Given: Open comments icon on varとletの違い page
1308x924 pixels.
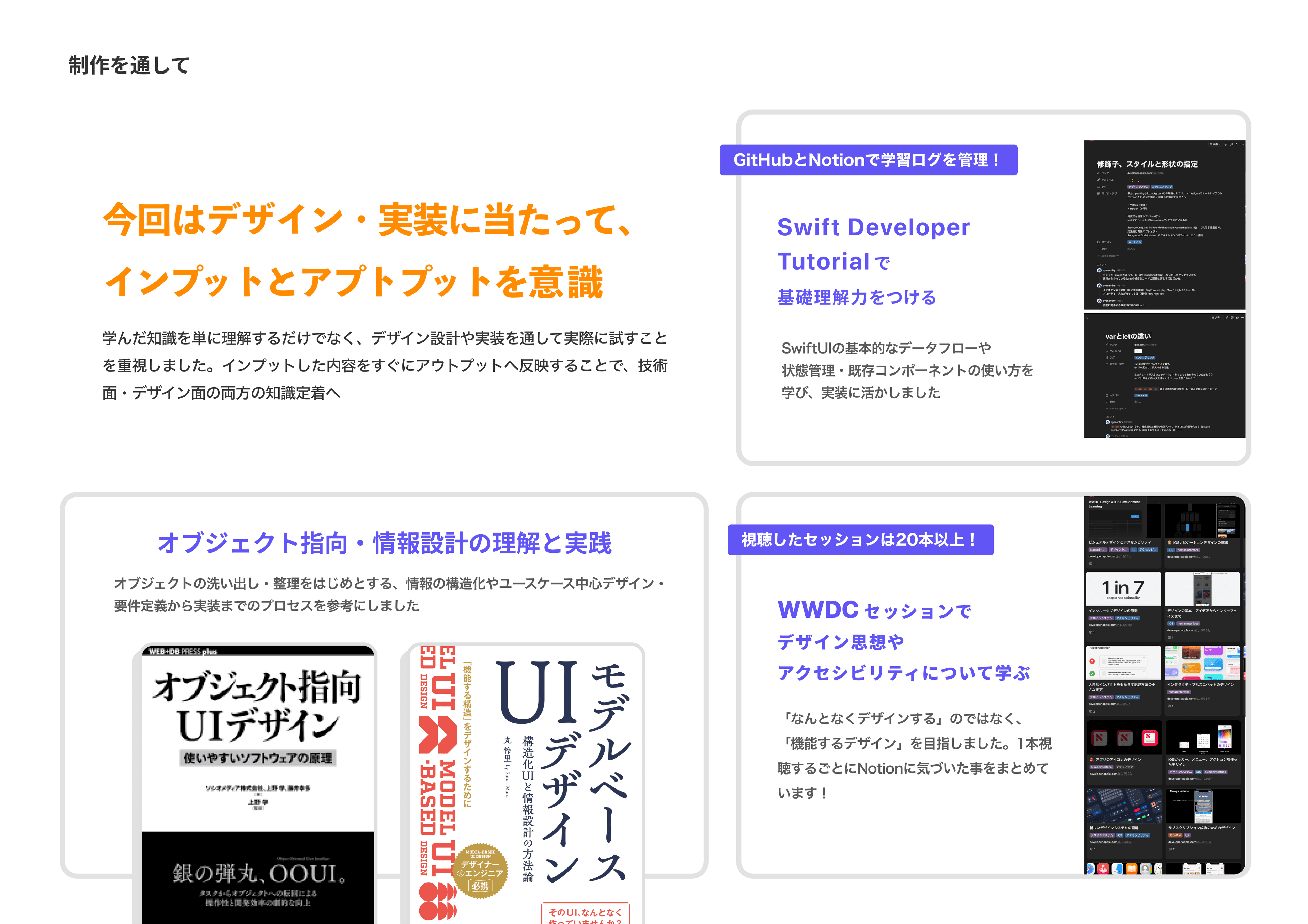Looking at the screenshot, I should coord(1232,318).
